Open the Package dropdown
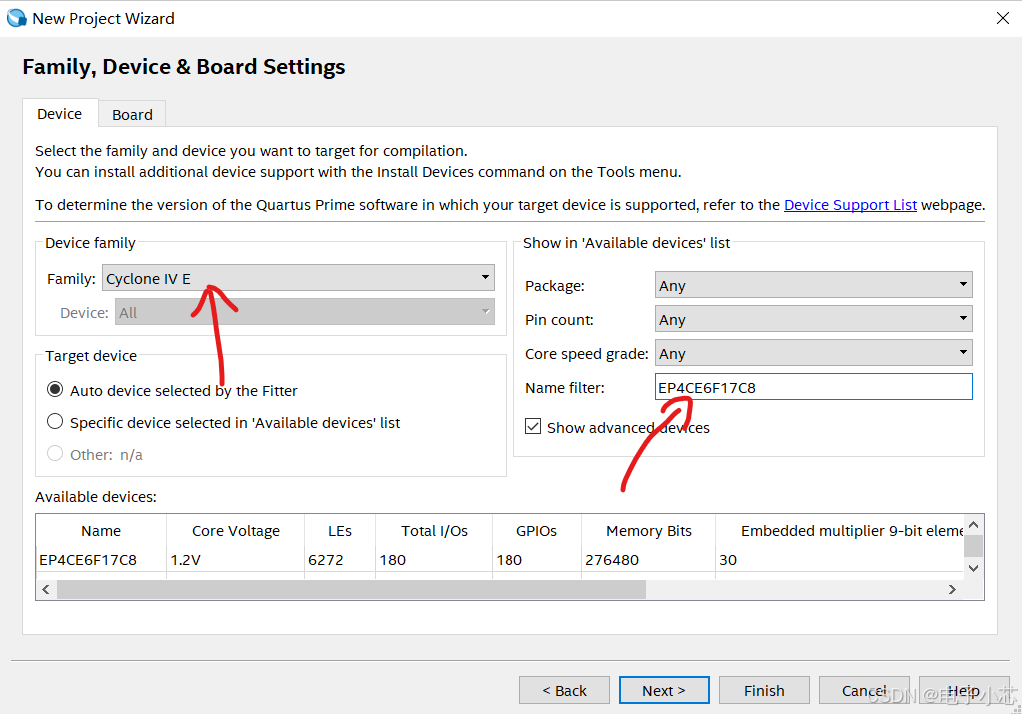 [x=814, y=285]
